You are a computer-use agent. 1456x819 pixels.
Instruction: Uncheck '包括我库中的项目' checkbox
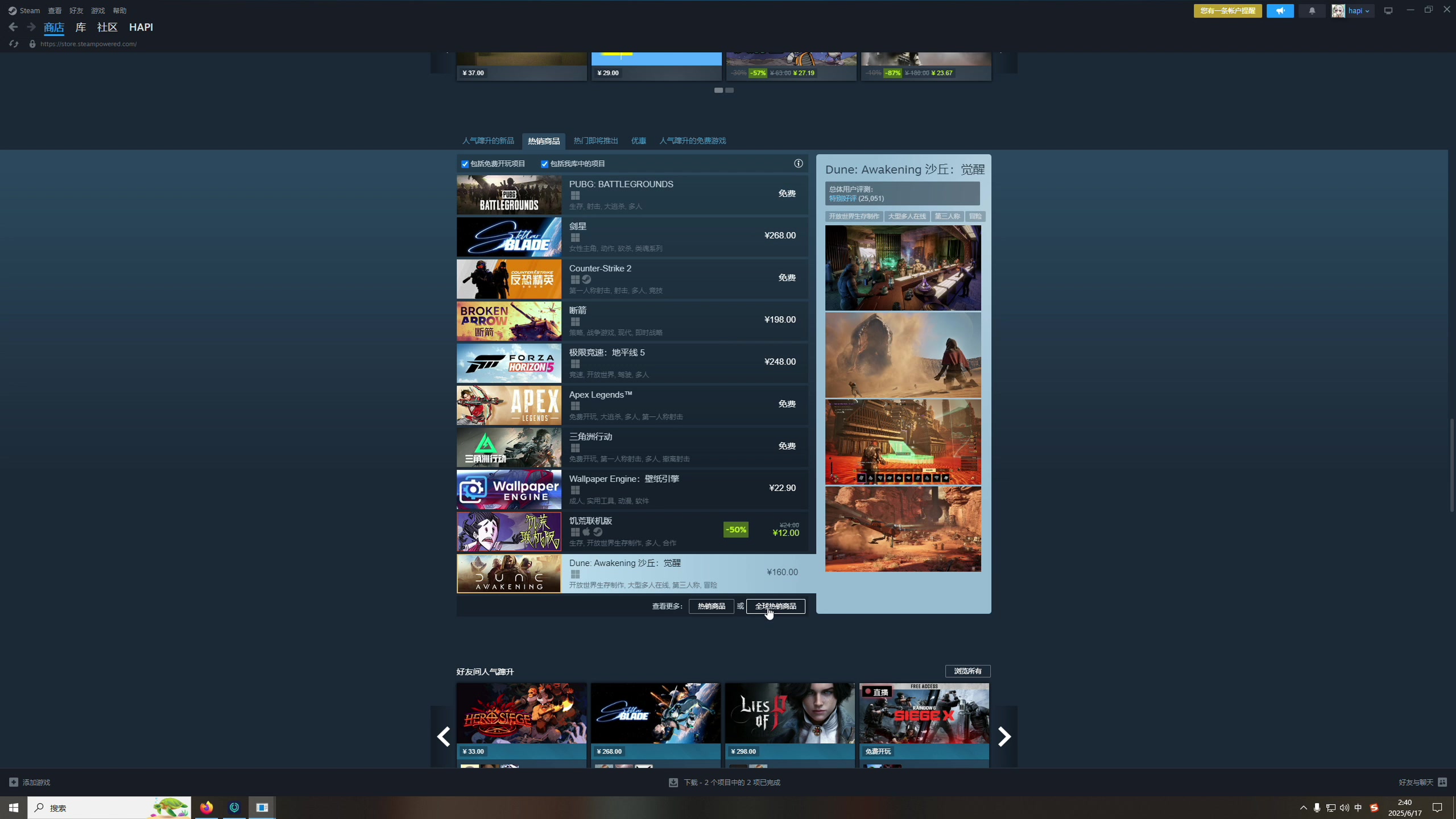coord(544,164)
